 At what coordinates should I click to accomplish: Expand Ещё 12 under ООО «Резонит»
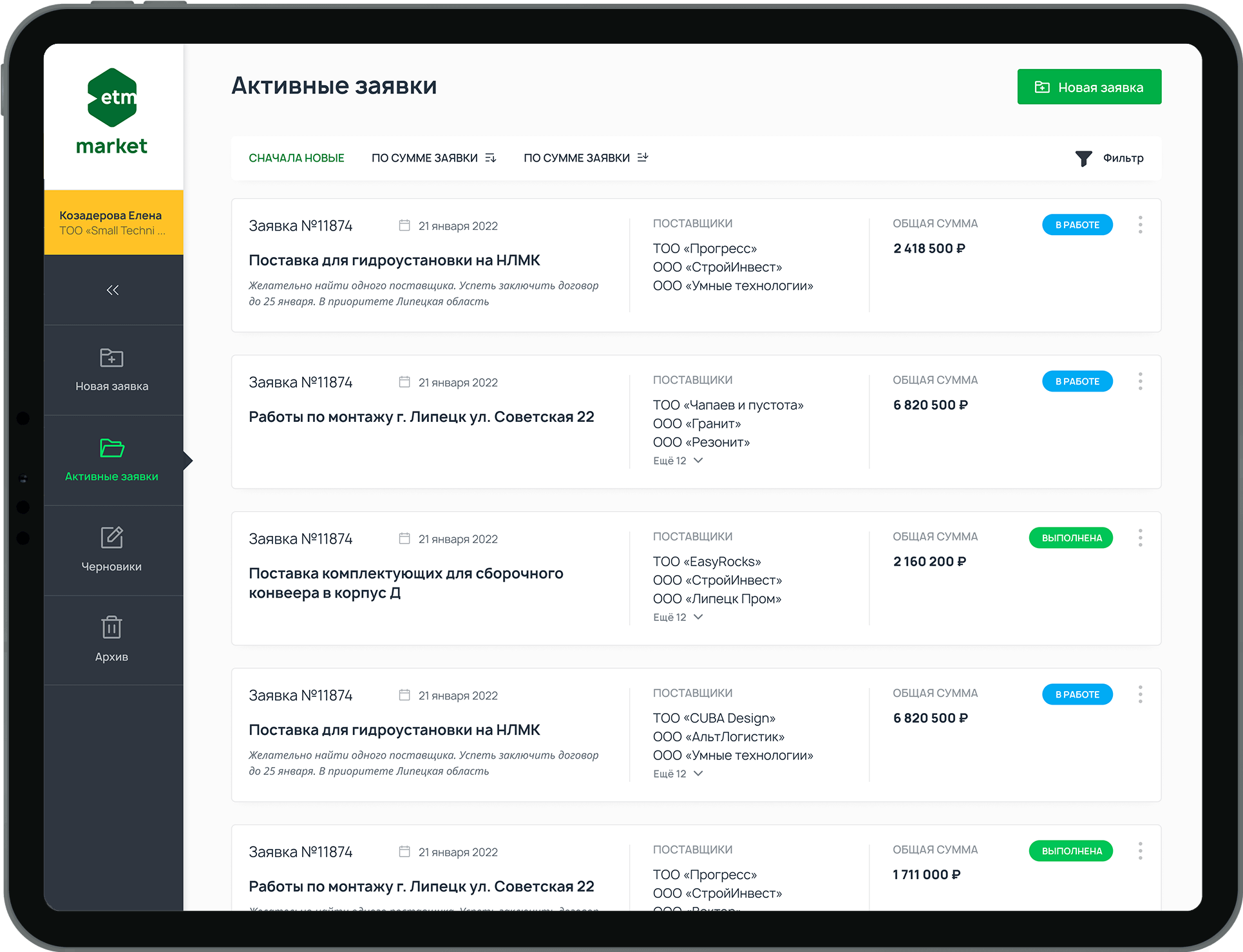pyautogui.click(x=678, y=461)
